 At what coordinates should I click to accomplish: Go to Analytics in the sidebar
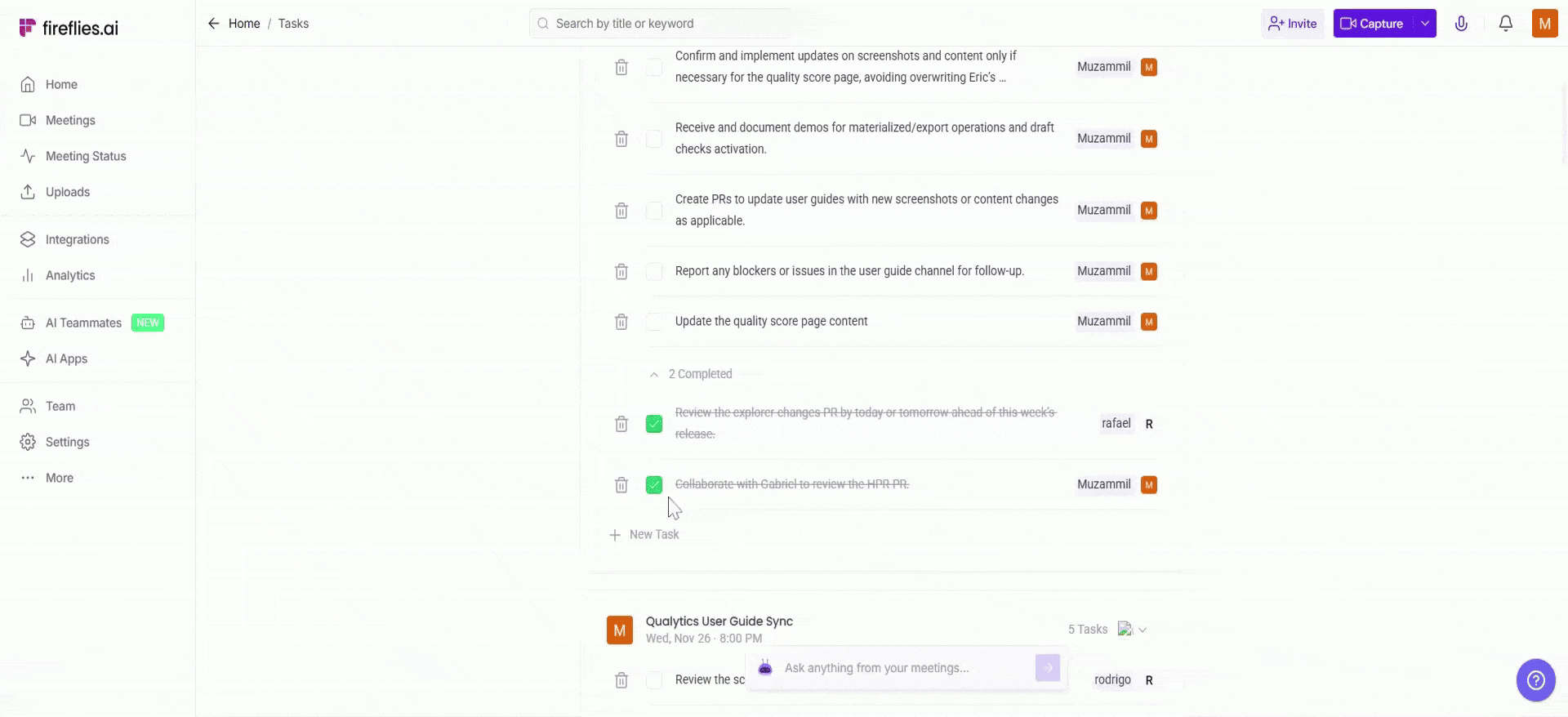pyautogui.click(x=70, y=275)
